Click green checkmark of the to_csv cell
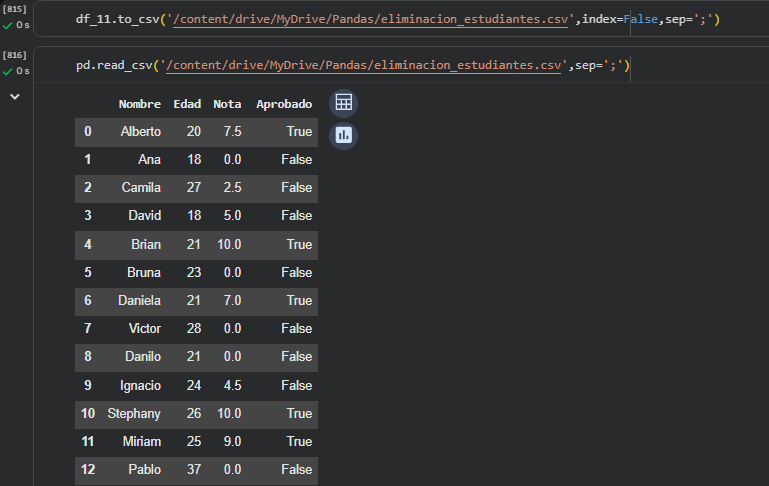The height and width of the screenshot is (486, 769). [8, 24]
